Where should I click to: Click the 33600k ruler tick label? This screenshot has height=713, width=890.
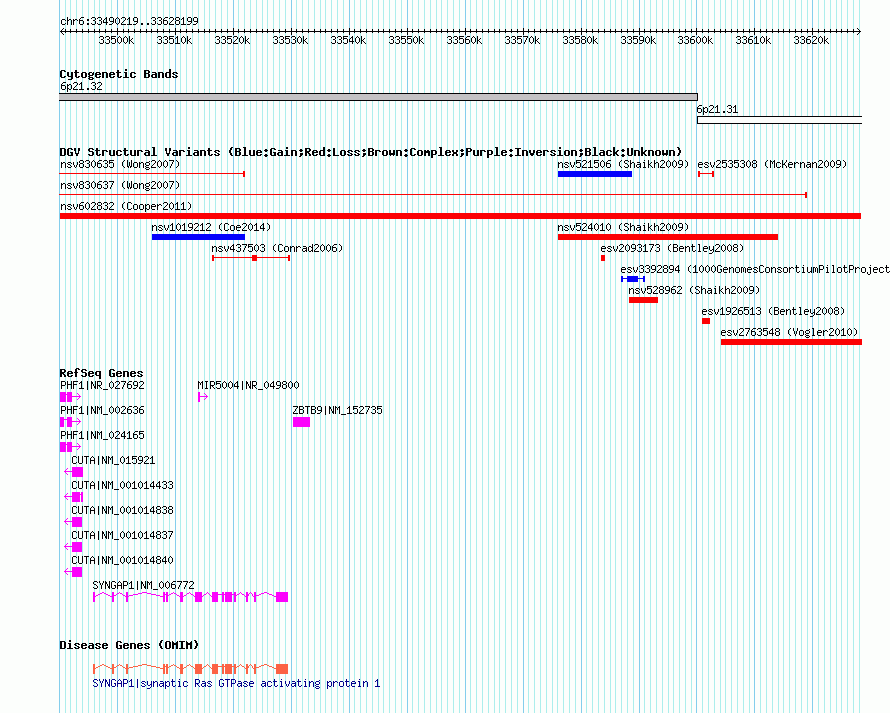click(695, 40)
